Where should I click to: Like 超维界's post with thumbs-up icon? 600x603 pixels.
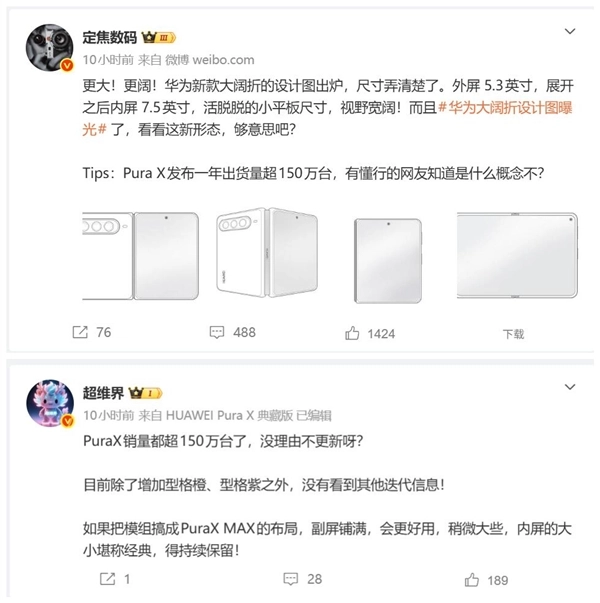(x=472, y=580)
